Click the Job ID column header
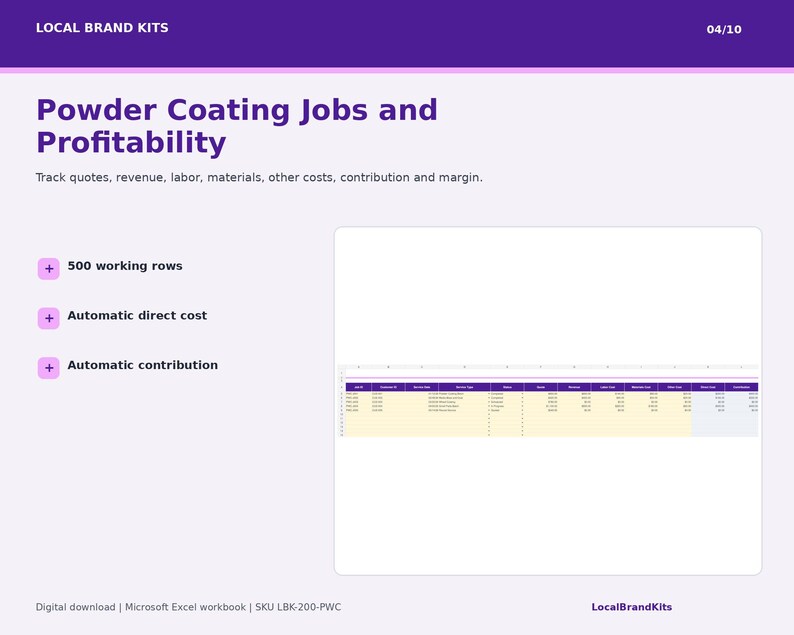Image resolution: width=794 pixels, height=635 pixels. click(359, 387)
